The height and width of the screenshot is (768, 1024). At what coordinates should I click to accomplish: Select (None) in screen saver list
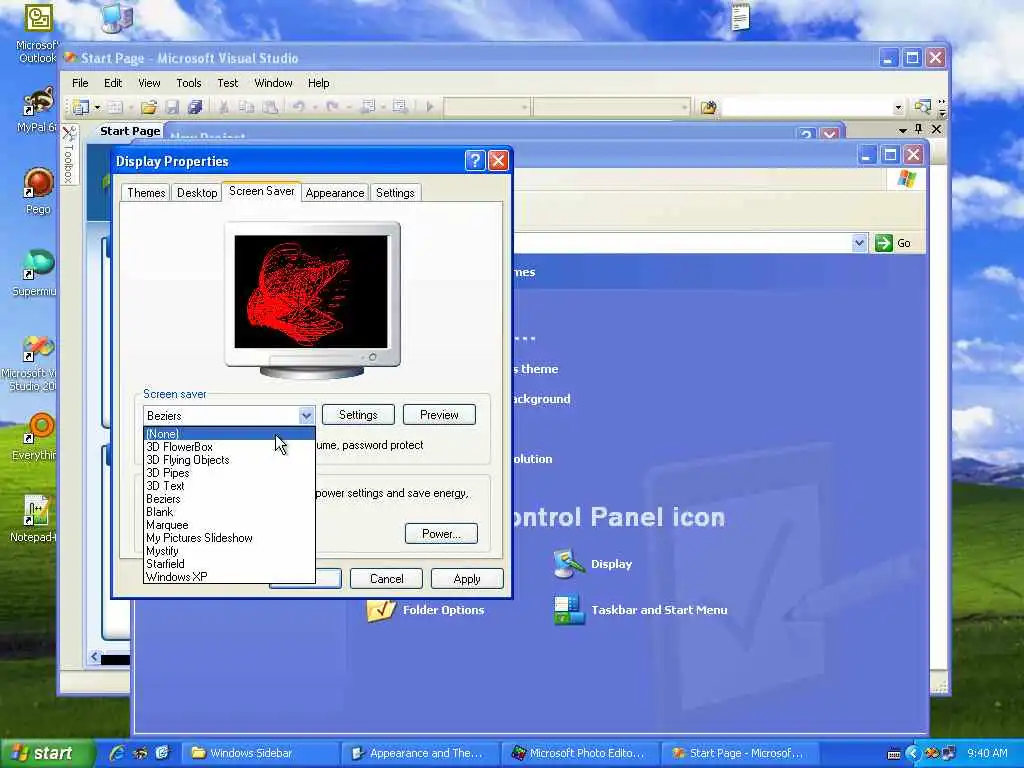tap(229, 434)
